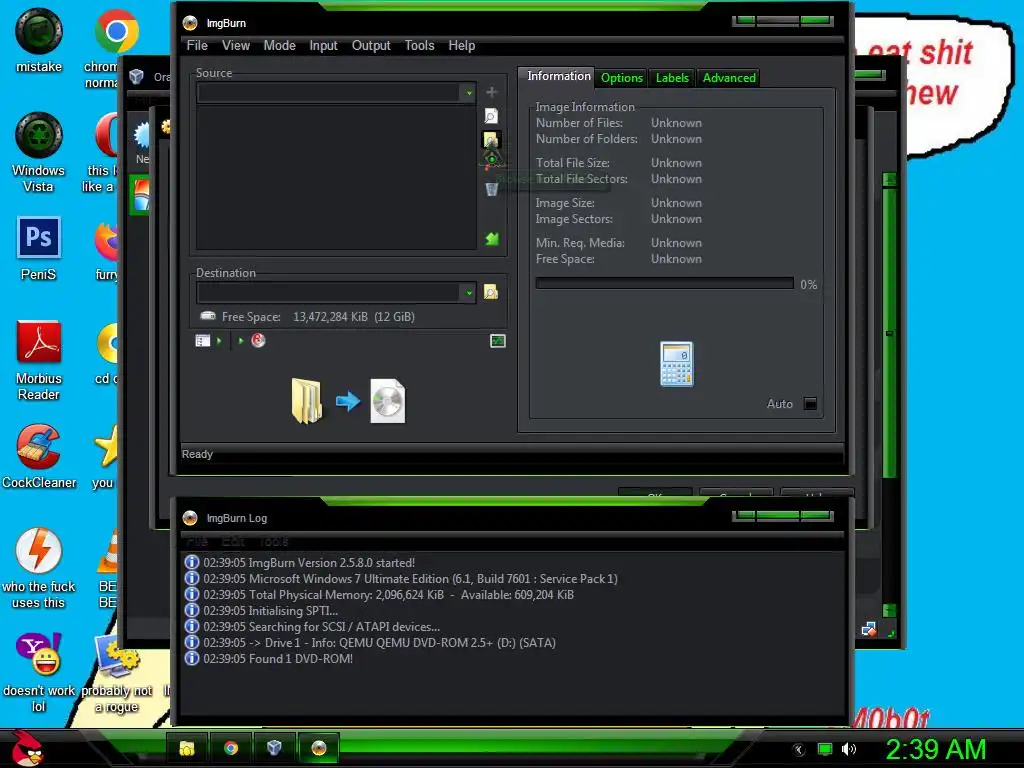Click the red disc icon under Free Space
Image resolution: width=1024 pixels, height=768 pixels.
click(258, 340)
